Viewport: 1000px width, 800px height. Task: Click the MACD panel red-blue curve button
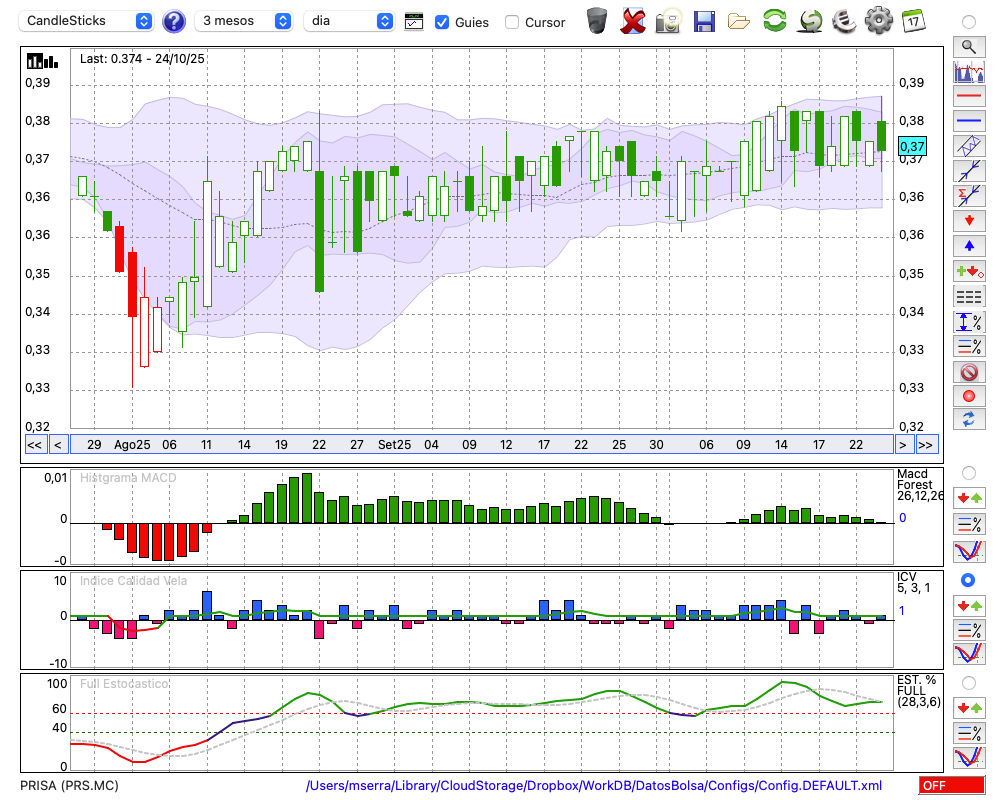(969, 551)
